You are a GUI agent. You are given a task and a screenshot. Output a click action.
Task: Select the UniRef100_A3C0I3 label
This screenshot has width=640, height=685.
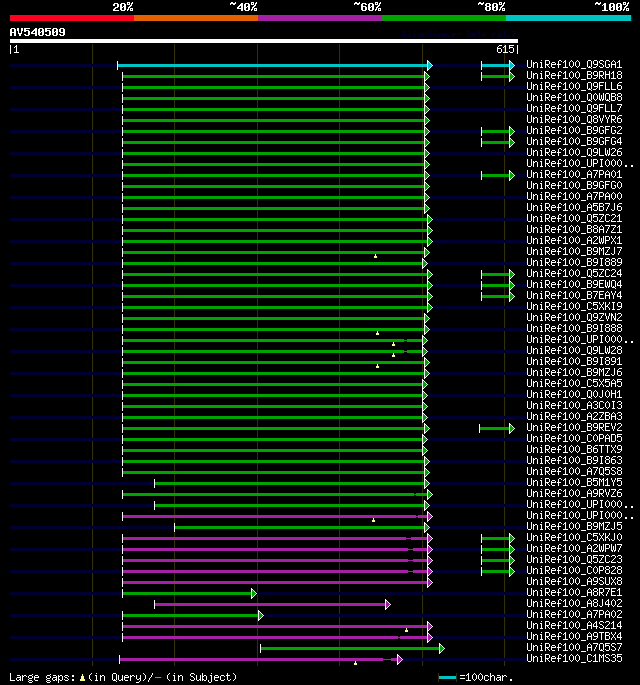tap(574, 406)
